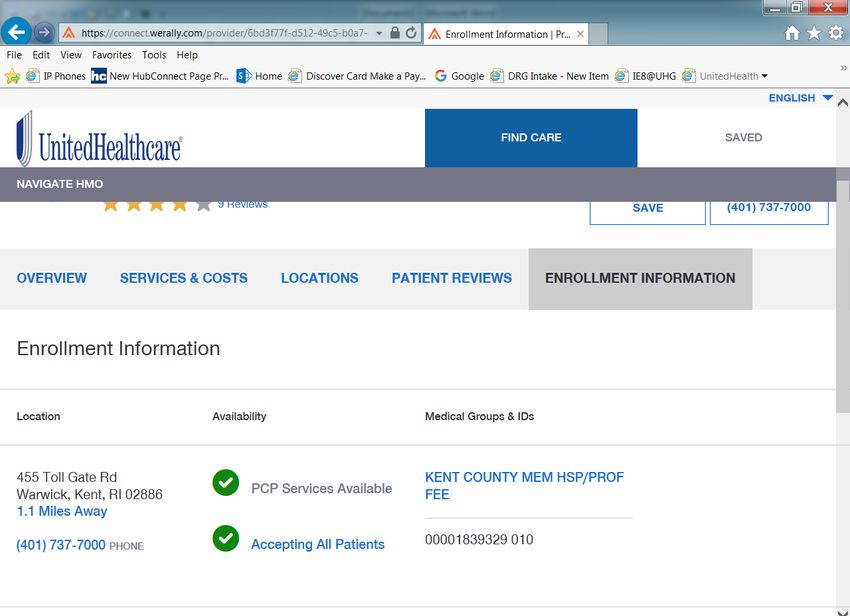Select the Enrollment Information browser tab
The image size is (850, 616).
[506, 34]
